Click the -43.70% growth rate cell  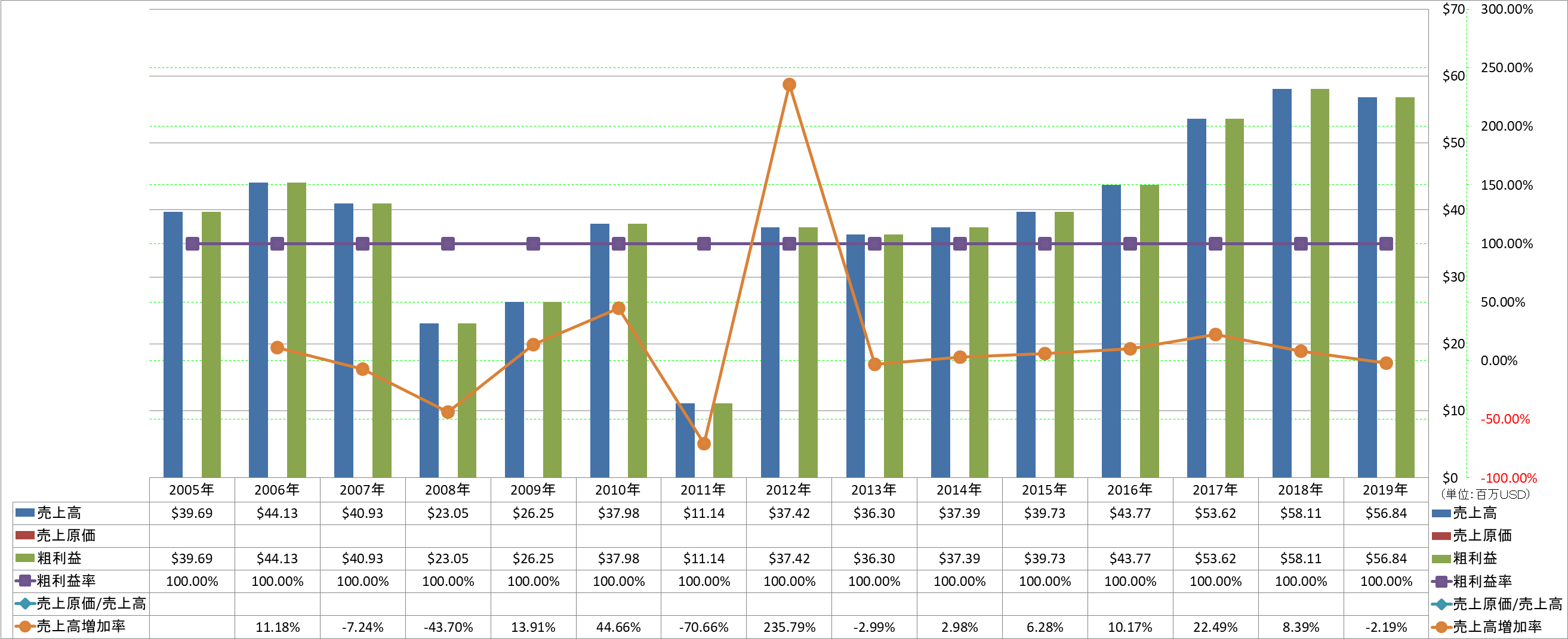(x=448, y=627)
